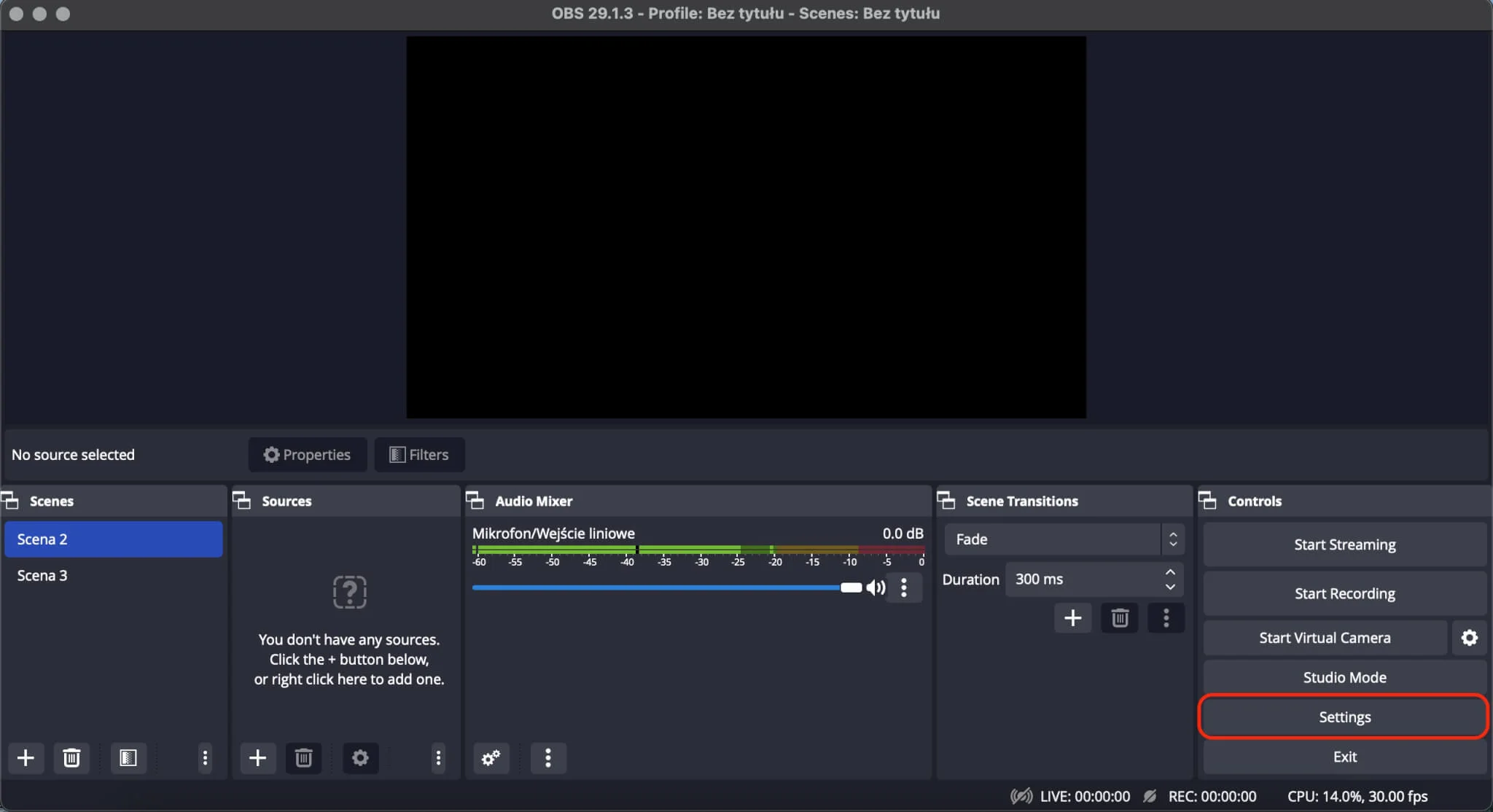Add a new source with the plus icon
The width and height of the screenshot is (1493, 812).
tap(257, 758)
